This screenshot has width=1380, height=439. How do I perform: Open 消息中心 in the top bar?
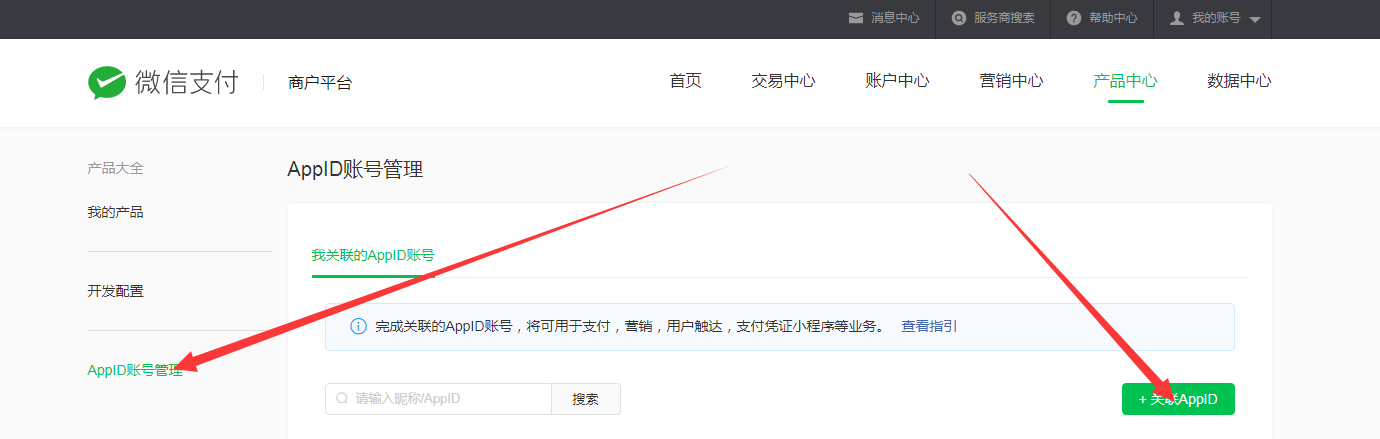click(x=895, y=18)
